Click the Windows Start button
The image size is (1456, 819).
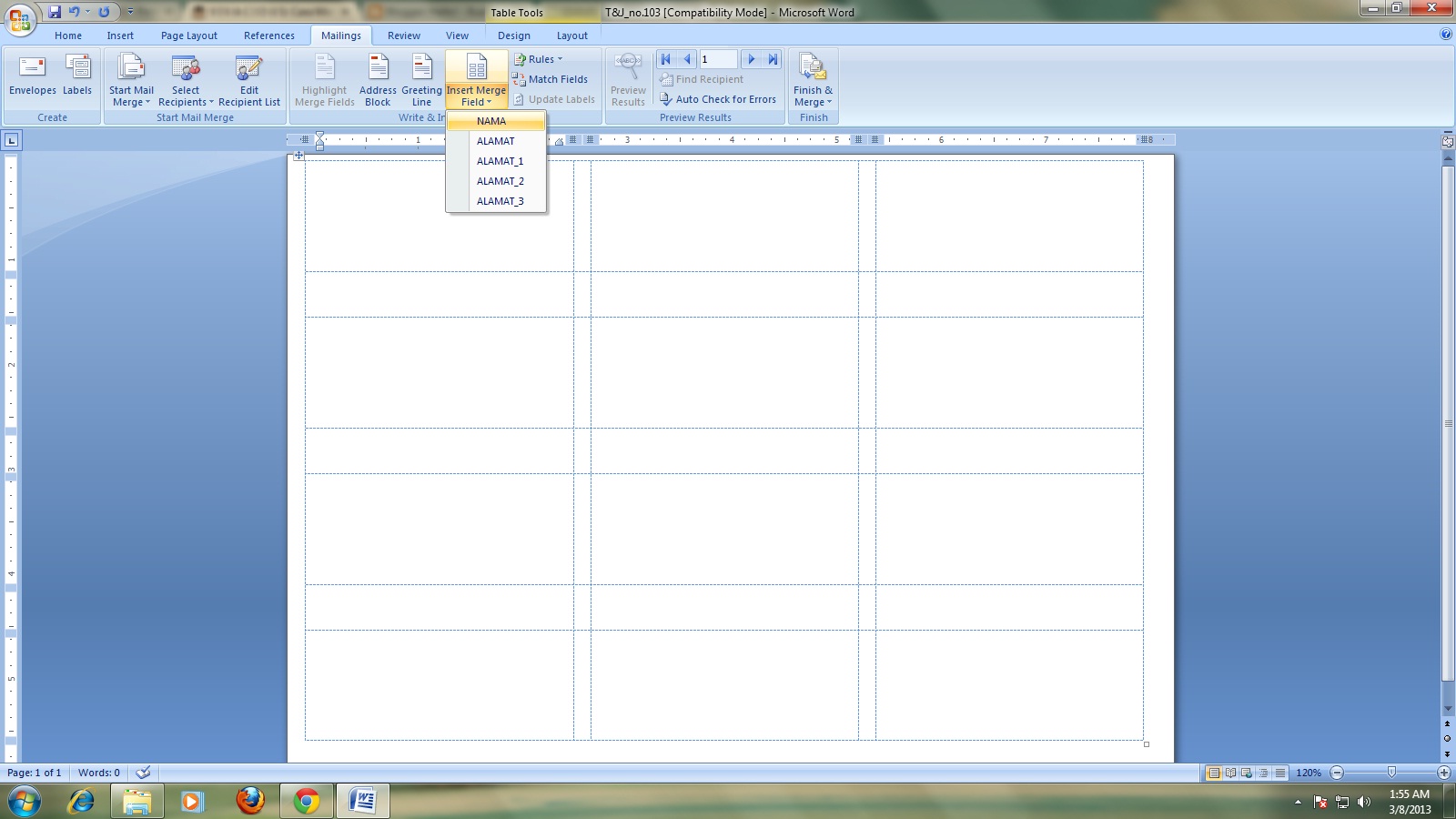point(25,802)
